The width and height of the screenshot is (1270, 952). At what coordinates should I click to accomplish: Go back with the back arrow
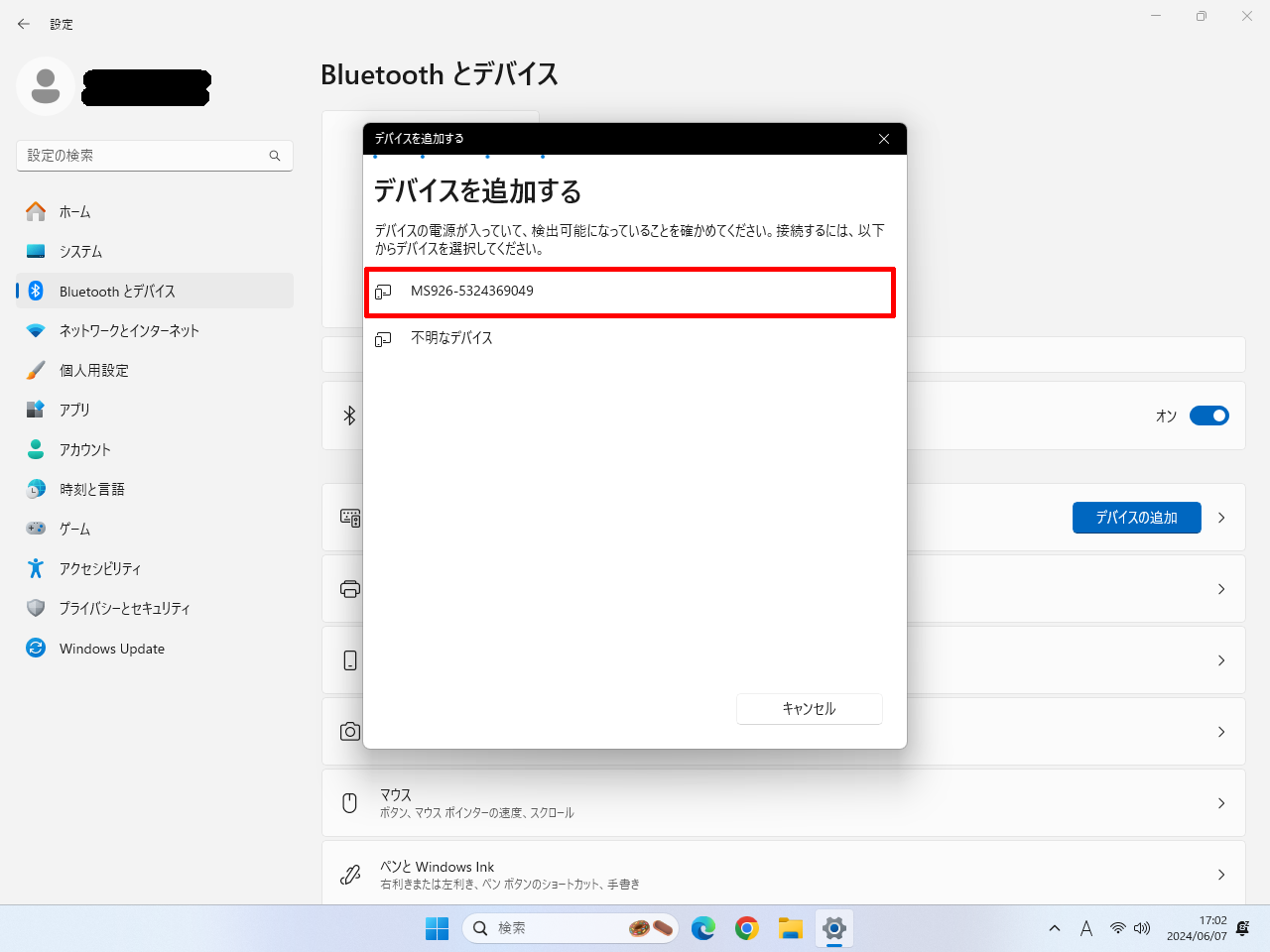pyautogui.click(x=24, y=24)
